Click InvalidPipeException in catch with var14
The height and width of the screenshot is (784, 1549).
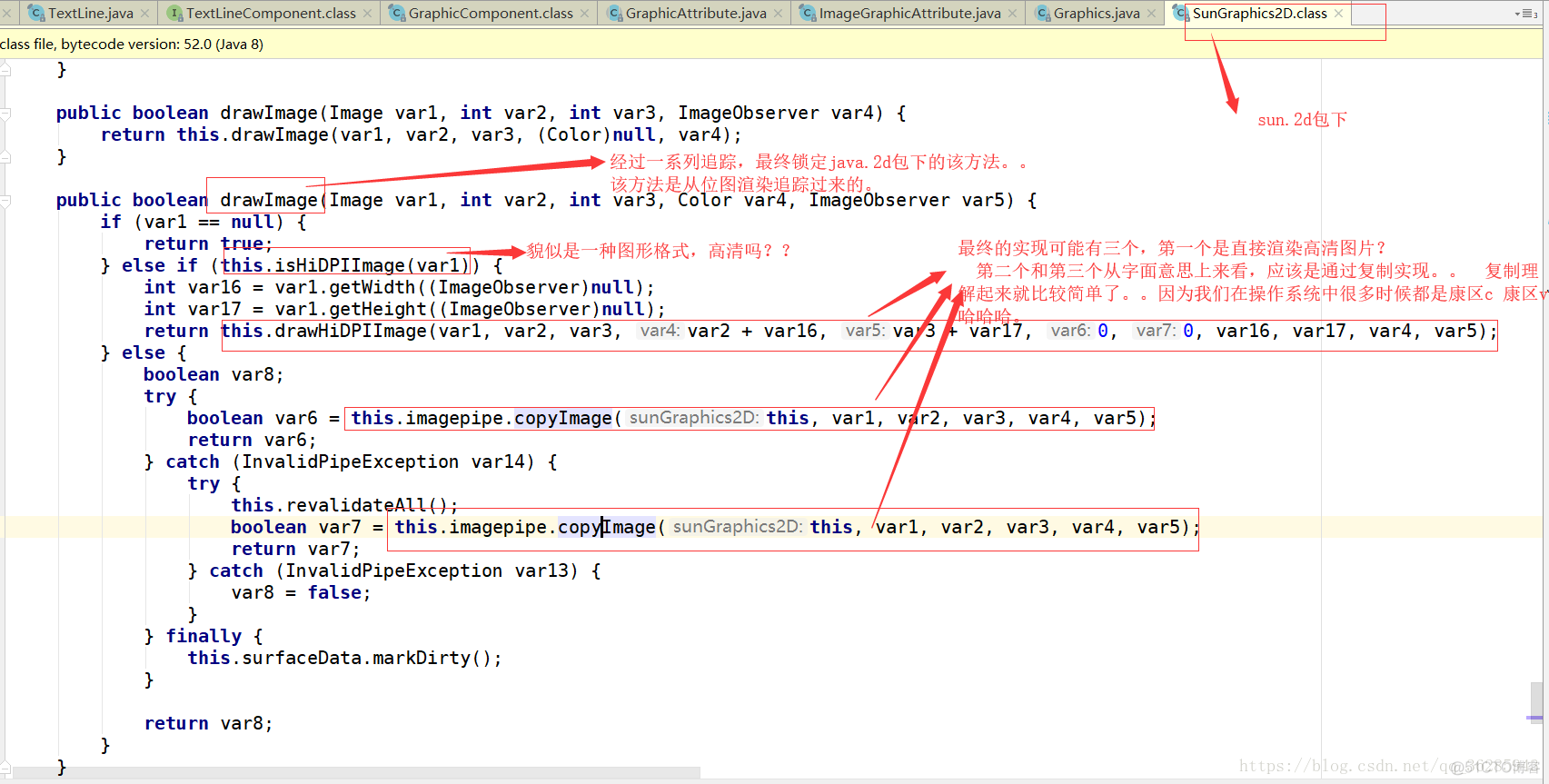click(x=351, y=461)
